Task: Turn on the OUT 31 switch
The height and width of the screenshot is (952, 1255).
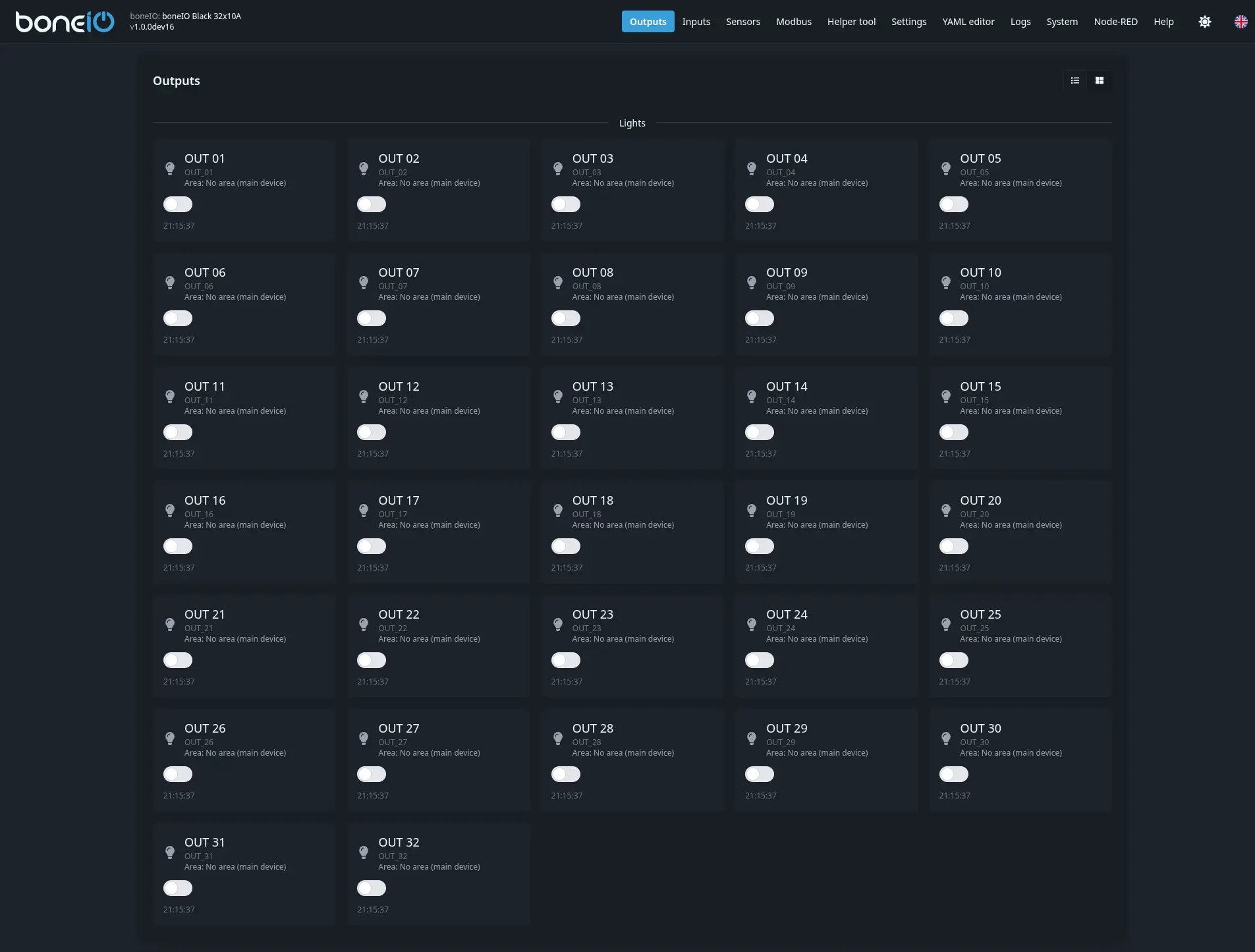Action: (x=177, y=888)
